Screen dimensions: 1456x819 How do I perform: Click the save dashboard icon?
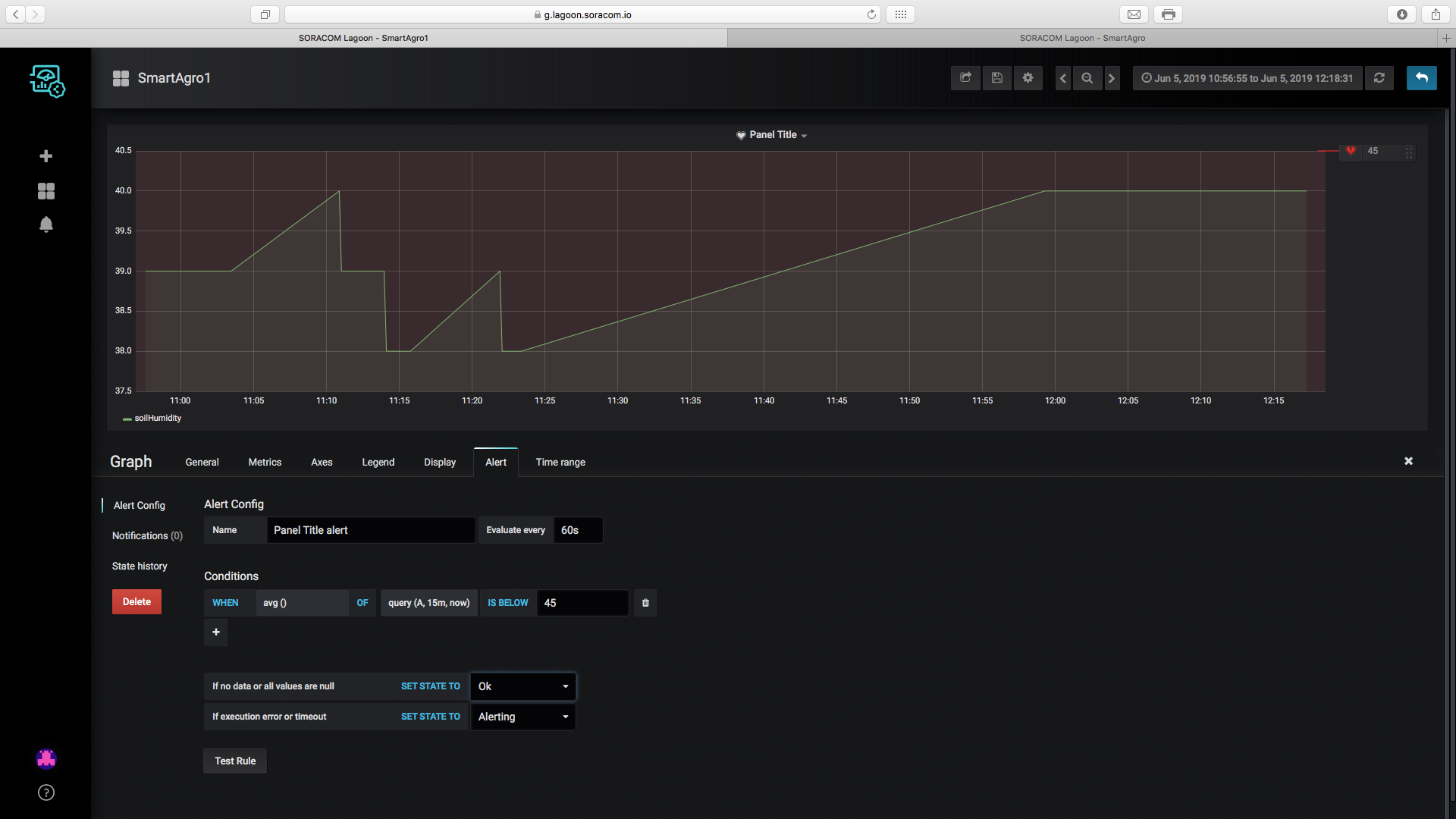(x=996, y=78)
